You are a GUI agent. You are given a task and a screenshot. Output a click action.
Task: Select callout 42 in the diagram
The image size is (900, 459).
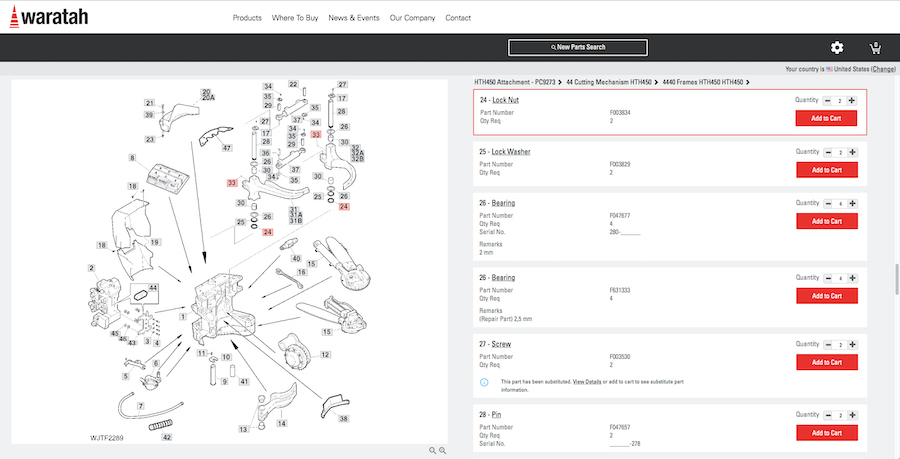click(x=166, y=437)
